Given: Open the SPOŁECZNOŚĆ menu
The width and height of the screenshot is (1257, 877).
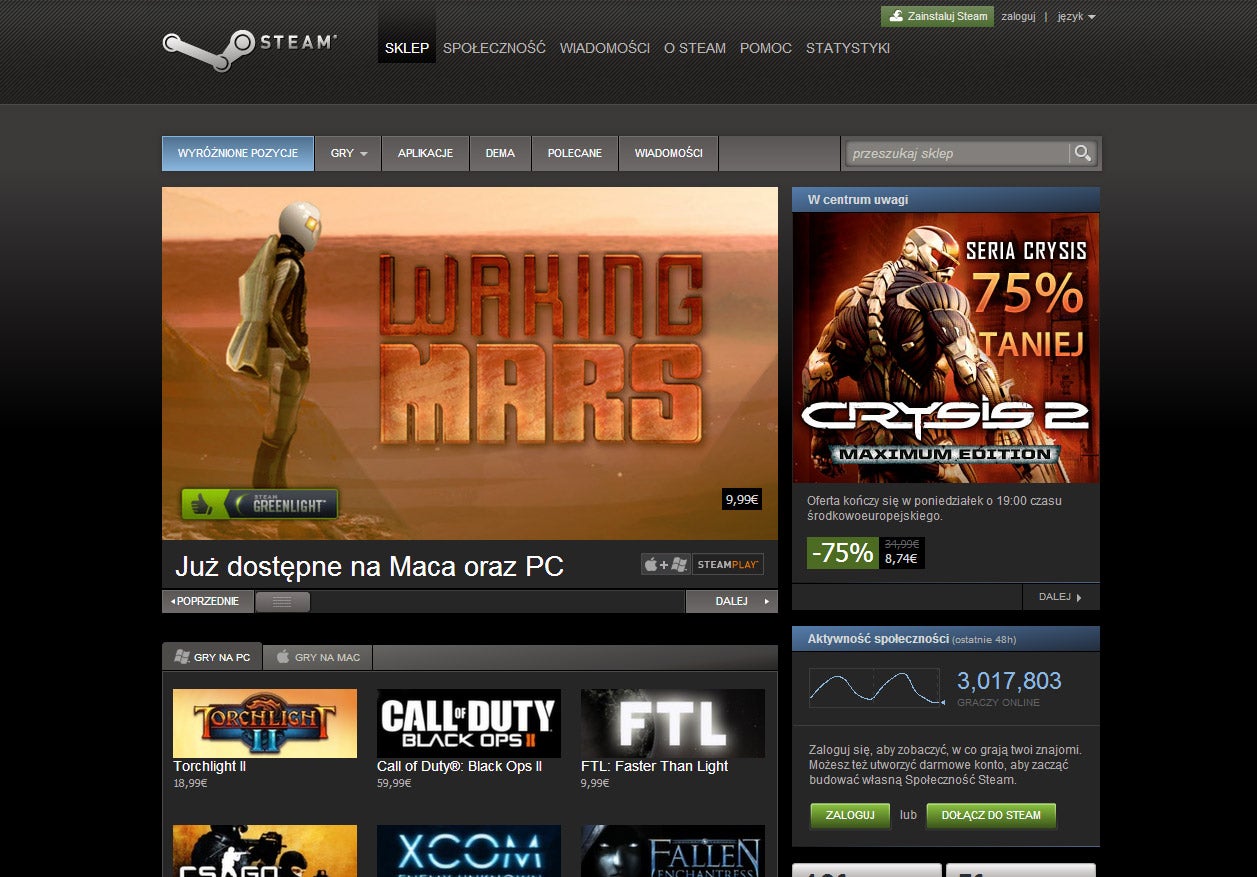Looking at the screenshot, I should (494, 48).
